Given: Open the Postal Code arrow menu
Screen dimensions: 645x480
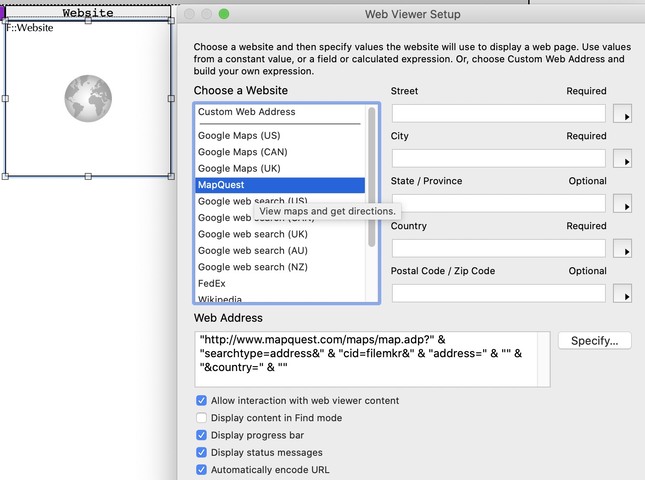Looking at the screenshot, I should coord(621,295).
